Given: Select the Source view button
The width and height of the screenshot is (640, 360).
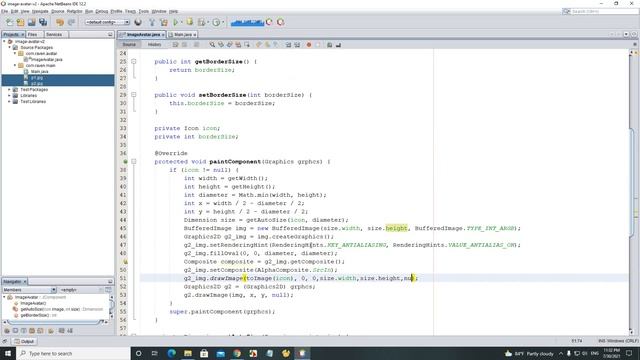Looking at the screenshot, I should pyautogui.click(x=129, y=45).
